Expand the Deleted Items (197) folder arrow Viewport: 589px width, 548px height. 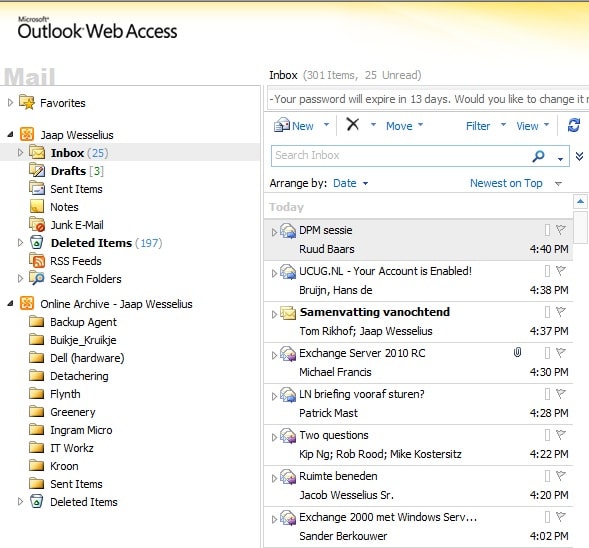(x=20, y=243)
